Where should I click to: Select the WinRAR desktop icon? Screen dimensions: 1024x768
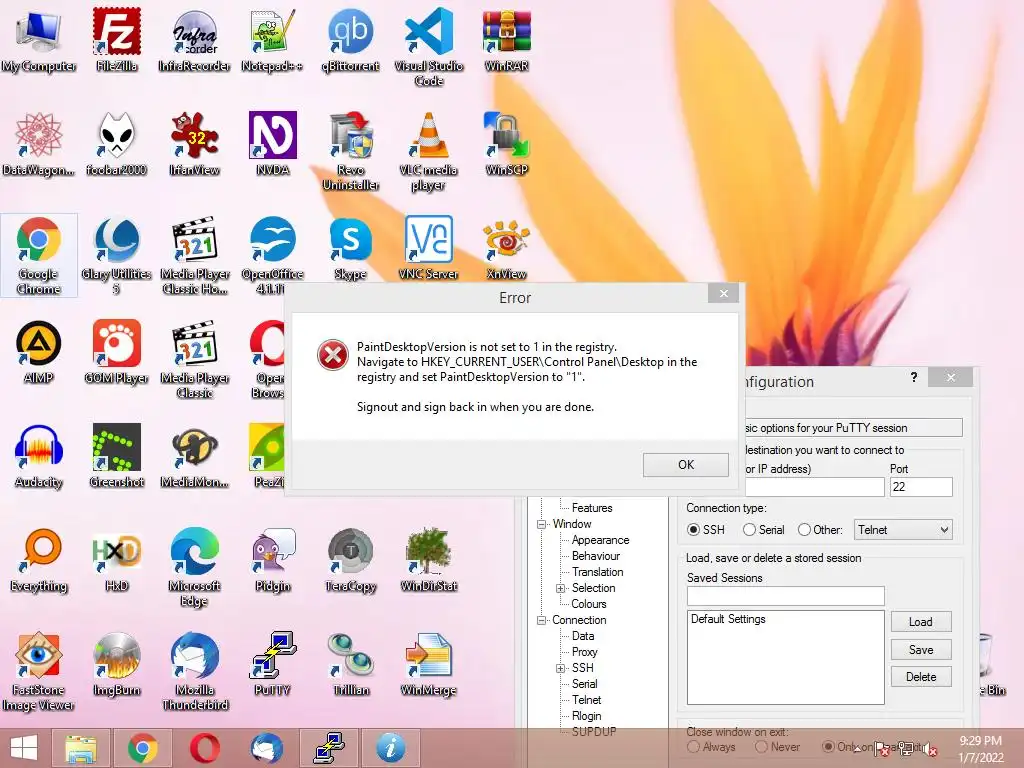(507, 39)
